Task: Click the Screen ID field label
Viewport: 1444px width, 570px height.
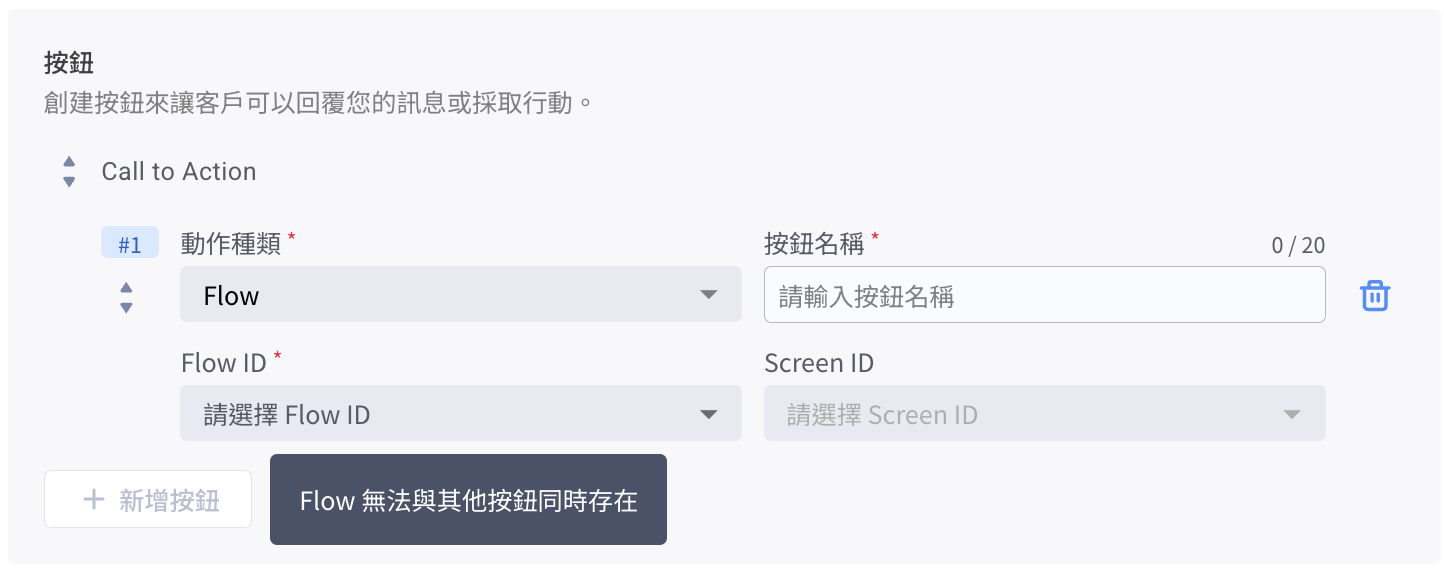Action: click(x=819, y=363)
